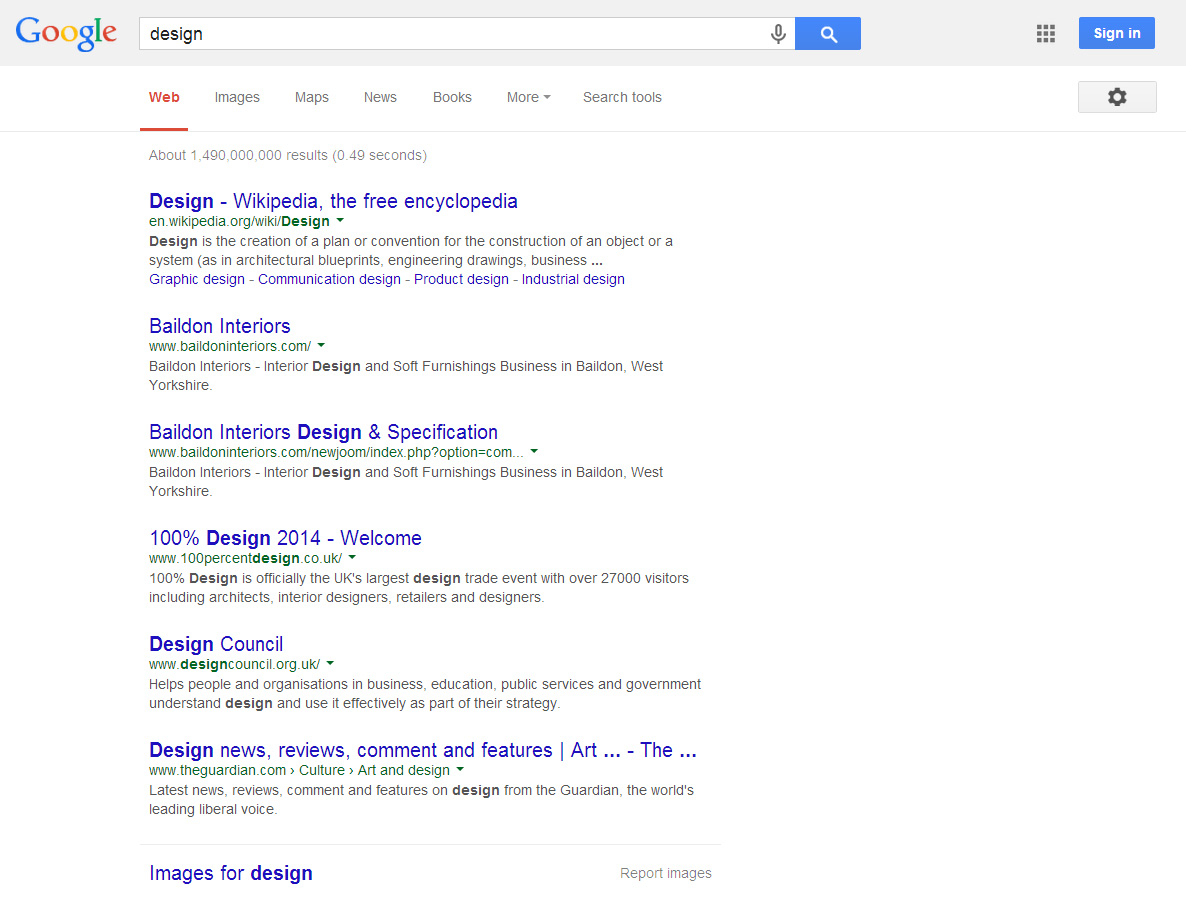1186x908 pixels.
Task: Click snippet 'Latest news, reviews, comment and features'
Action: [421, 800]
